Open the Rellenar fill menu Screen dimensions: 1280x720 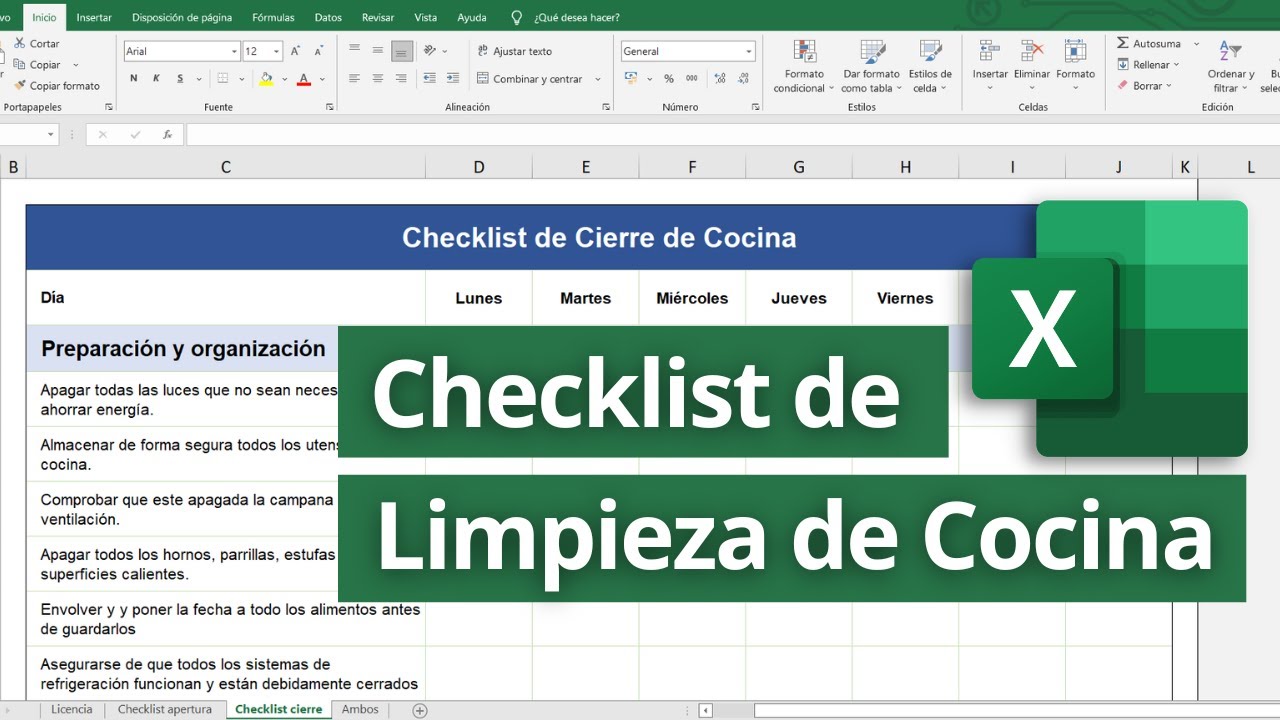[x=1148, y=65]
